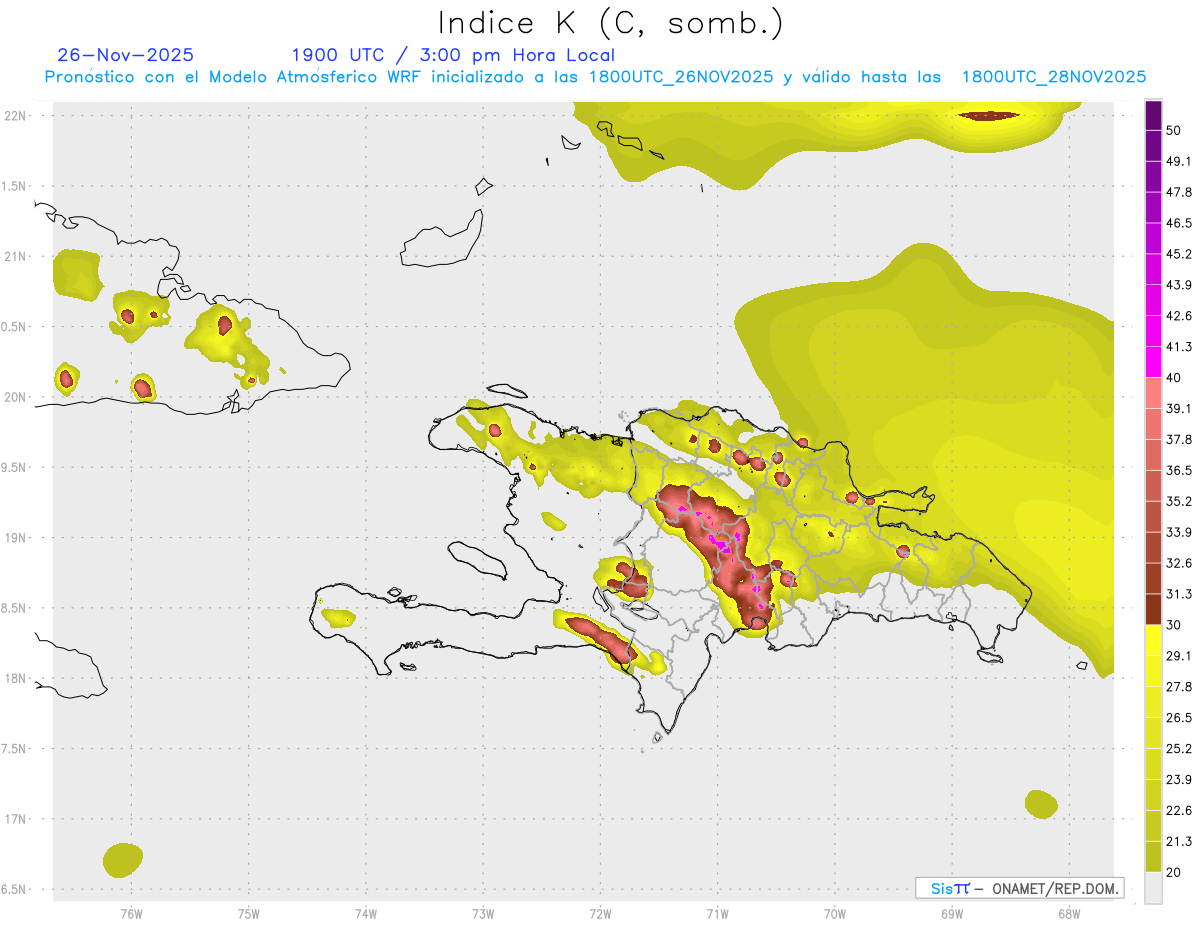
Task: Click the dark red spot near 22N 69W
Action: pyautogui.click(x=991, y=116)
